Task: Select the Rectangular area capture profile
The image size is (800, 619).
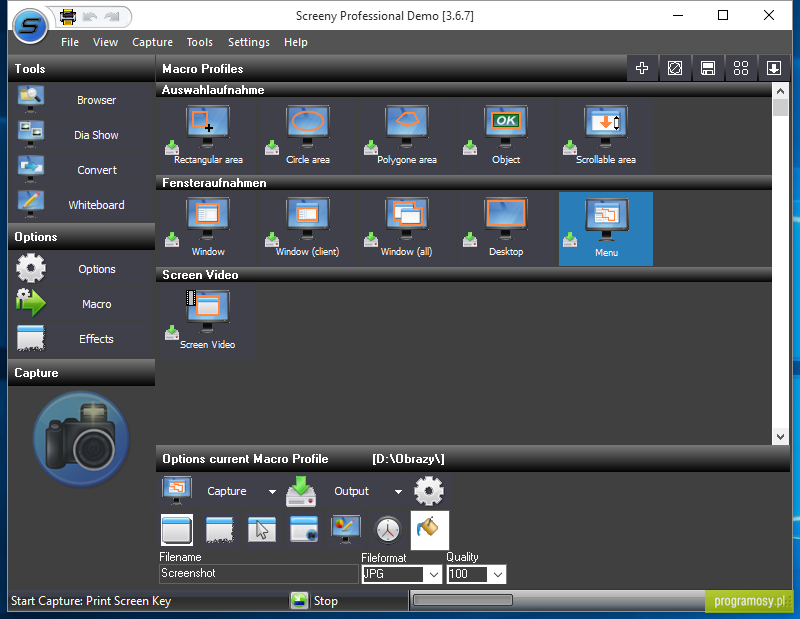Action: click(207, 136)
